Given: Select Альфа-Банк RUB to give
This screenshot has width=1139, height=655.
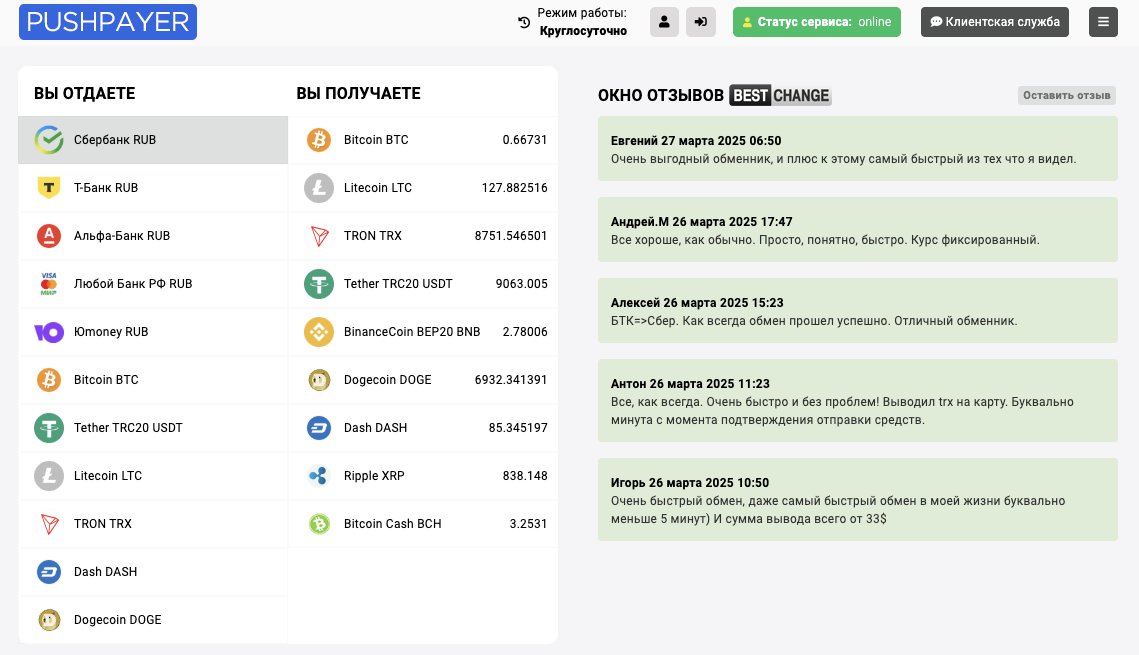Looking at the screenshot, I should [153, 235].
